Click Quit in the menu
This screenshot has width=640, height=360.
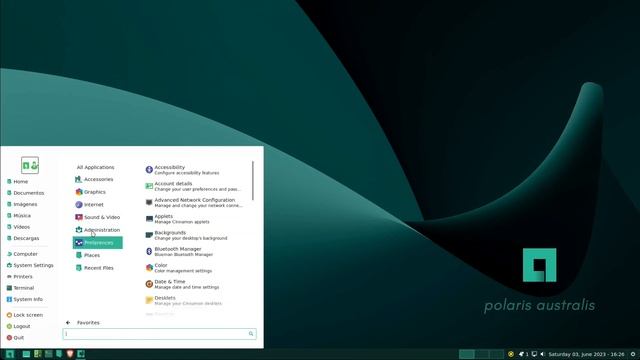pyautogui.click(x=15, y=338)
